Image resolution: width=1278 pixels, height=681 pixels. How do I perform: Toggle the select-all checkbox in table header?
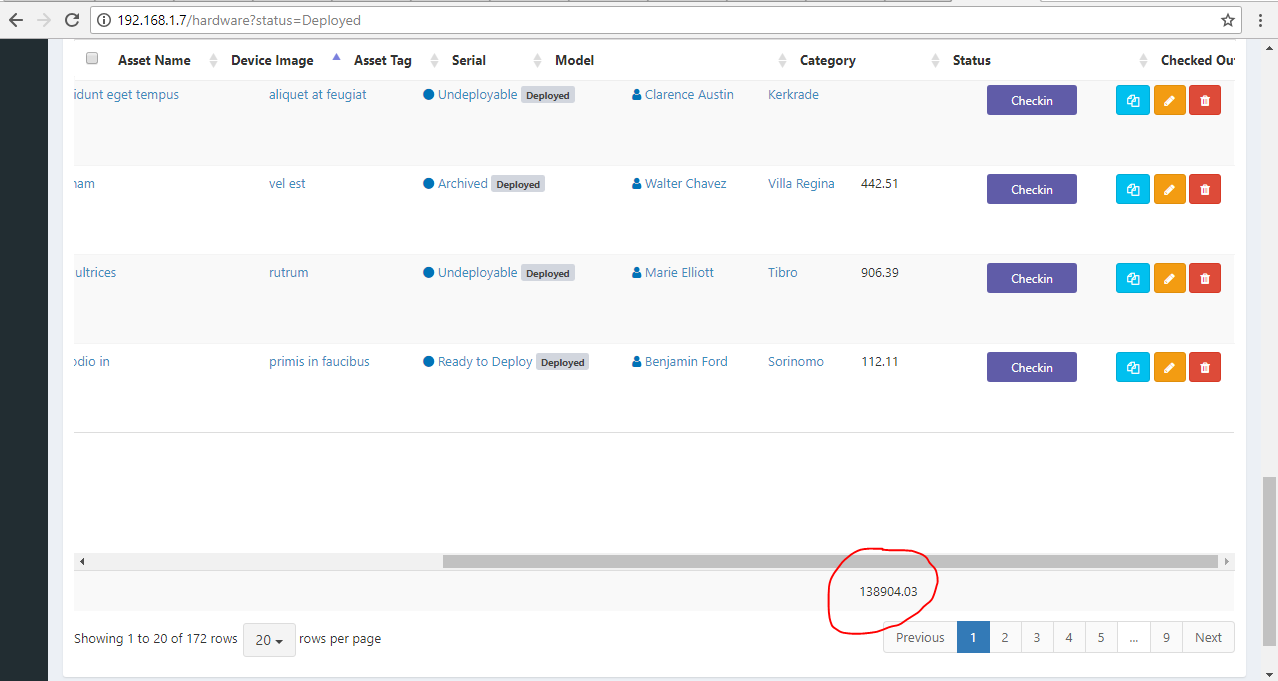pos(92,59)
